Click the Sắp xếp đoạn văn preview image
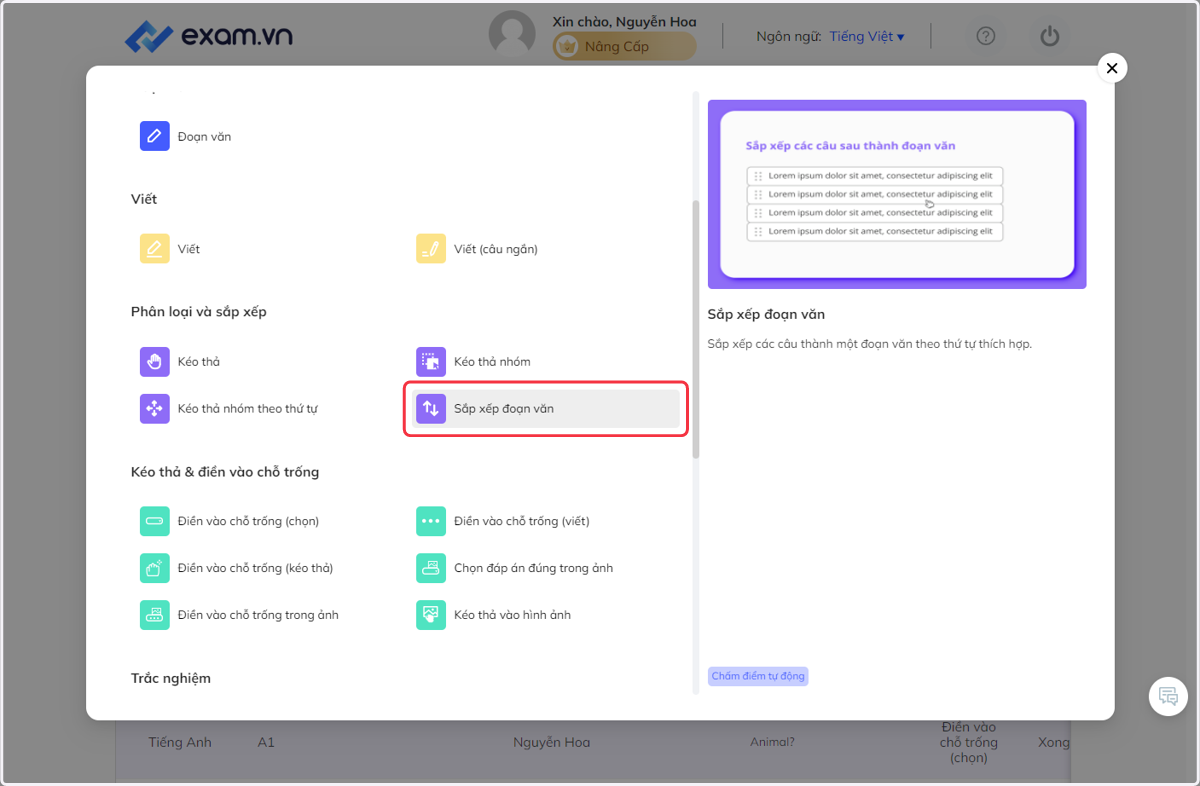Image resolution: width=1200 pixels, height=786 pixels. (x=897, y=194)
